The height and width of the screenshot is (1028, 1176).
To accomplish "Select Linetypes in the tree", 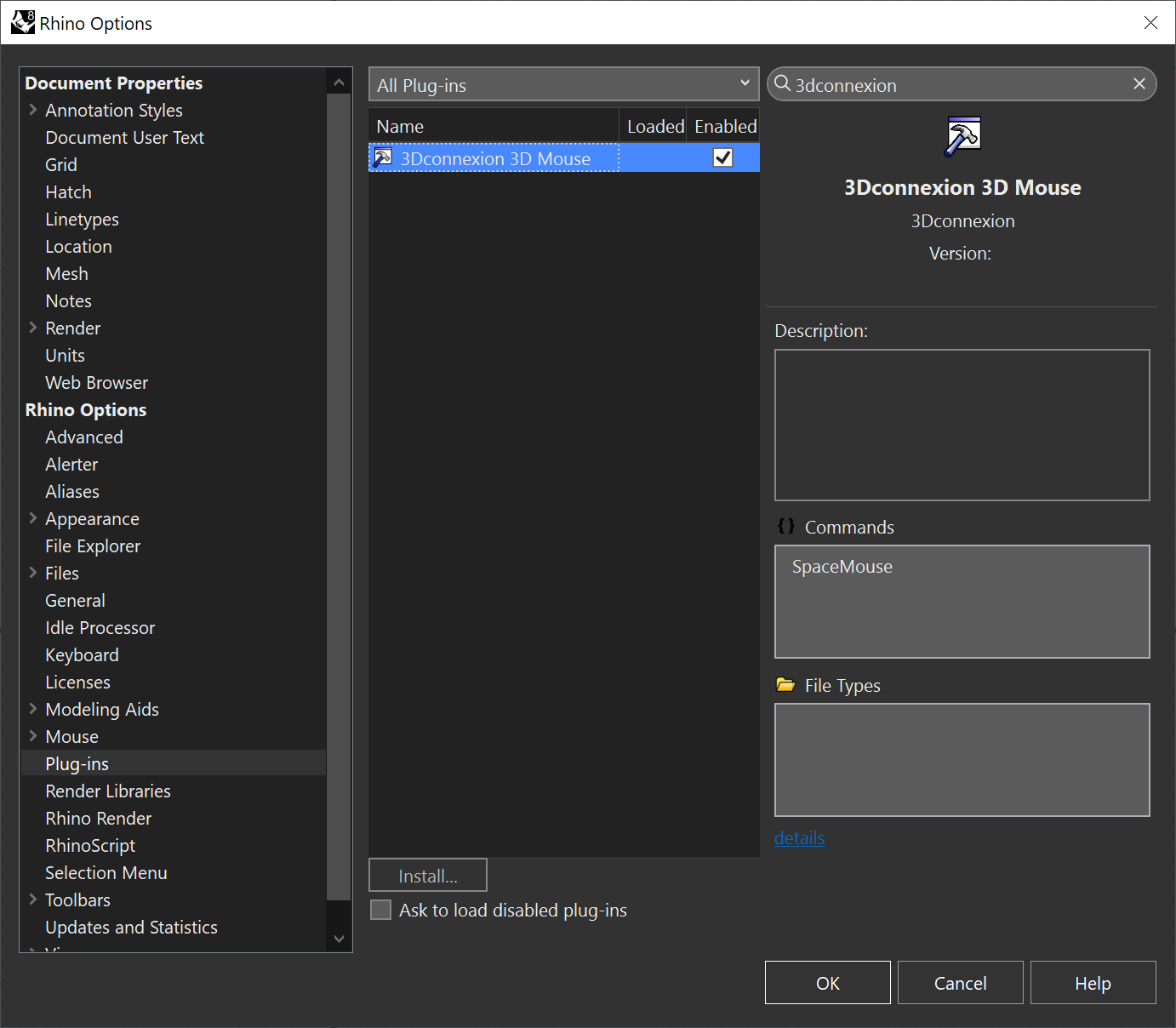I will pyautogui.click(x=82, y=219).
